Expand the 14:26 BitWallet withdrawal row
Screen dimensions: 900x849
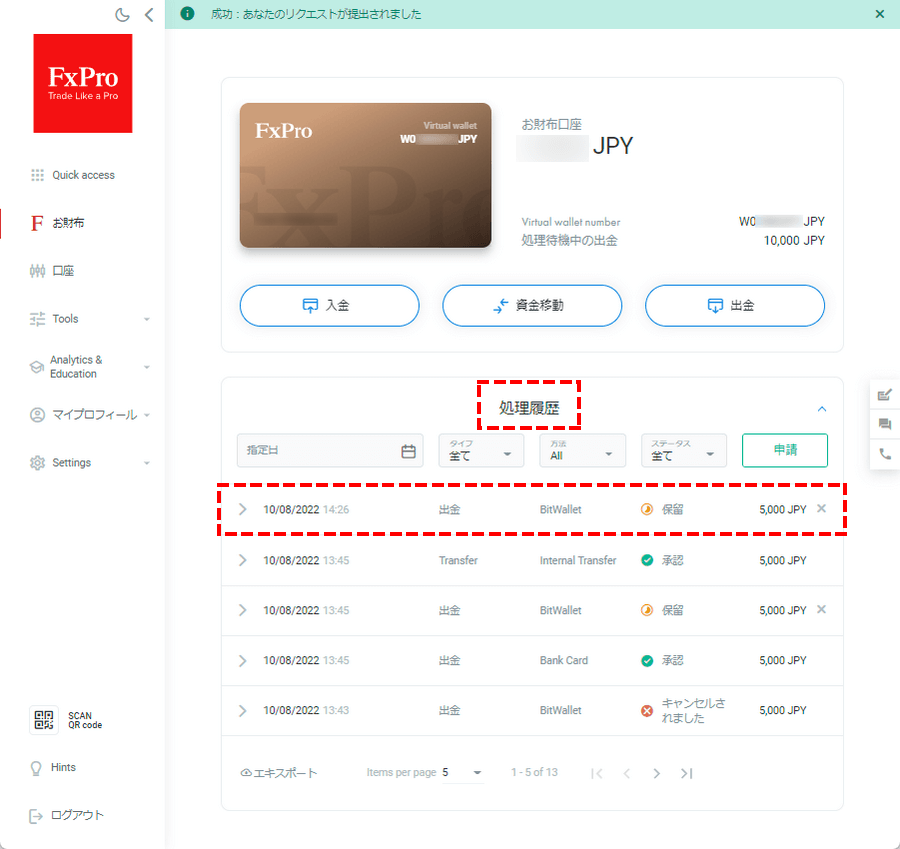click(x=243, y=510)
